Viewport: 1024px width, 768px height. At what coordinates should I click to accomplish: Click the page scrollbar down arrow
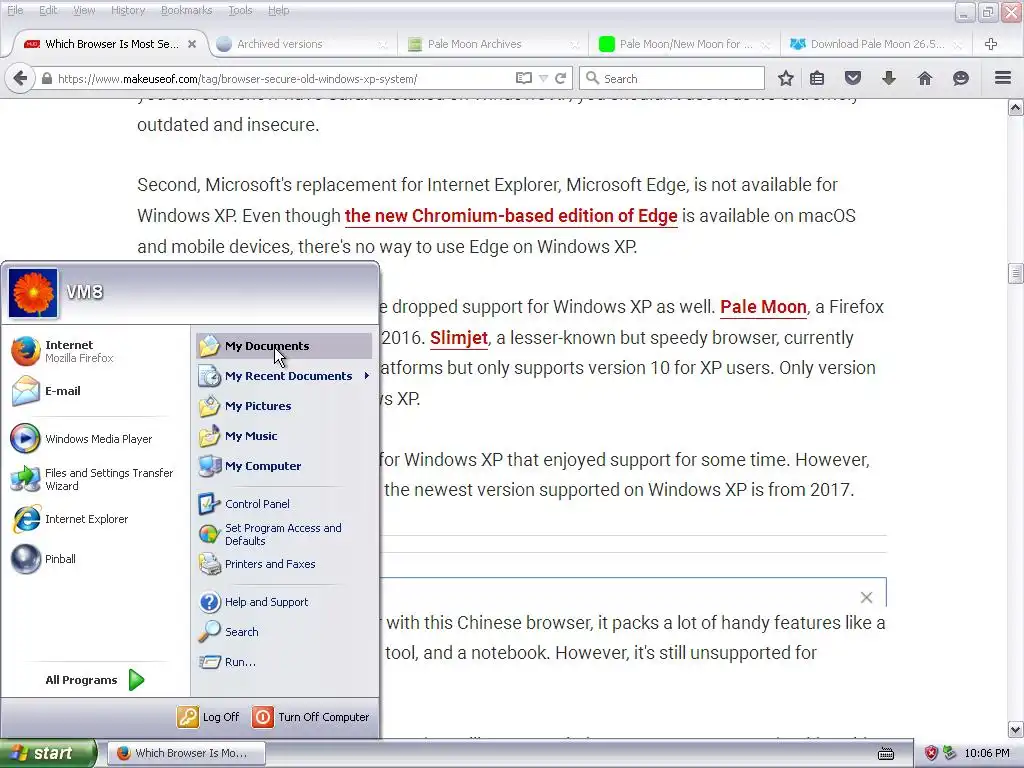pyautogui.click(x=1016, y=729)
